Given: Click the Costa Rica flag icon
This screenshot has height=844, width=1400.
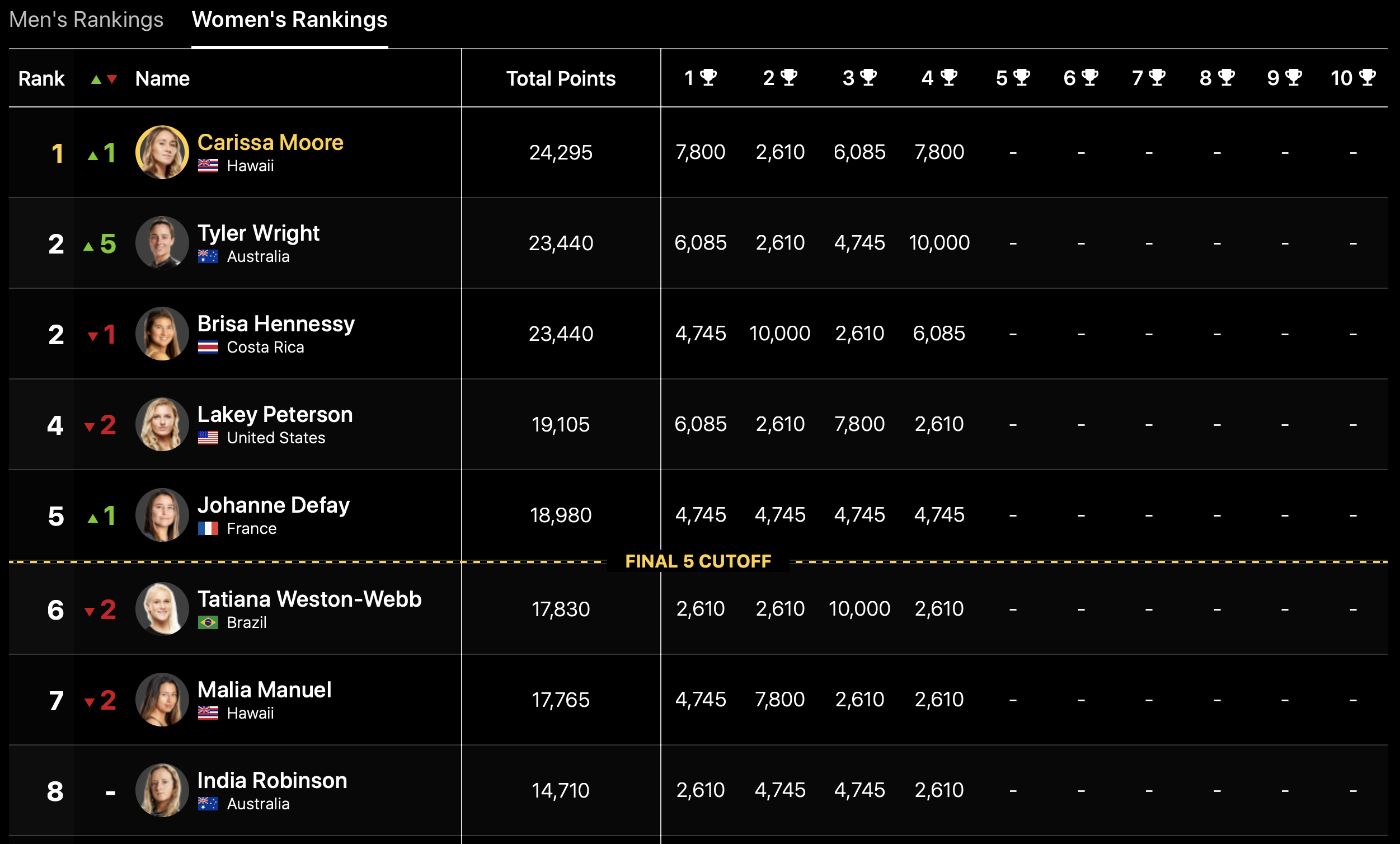Looking at the screenshot, I should point(208,347).
